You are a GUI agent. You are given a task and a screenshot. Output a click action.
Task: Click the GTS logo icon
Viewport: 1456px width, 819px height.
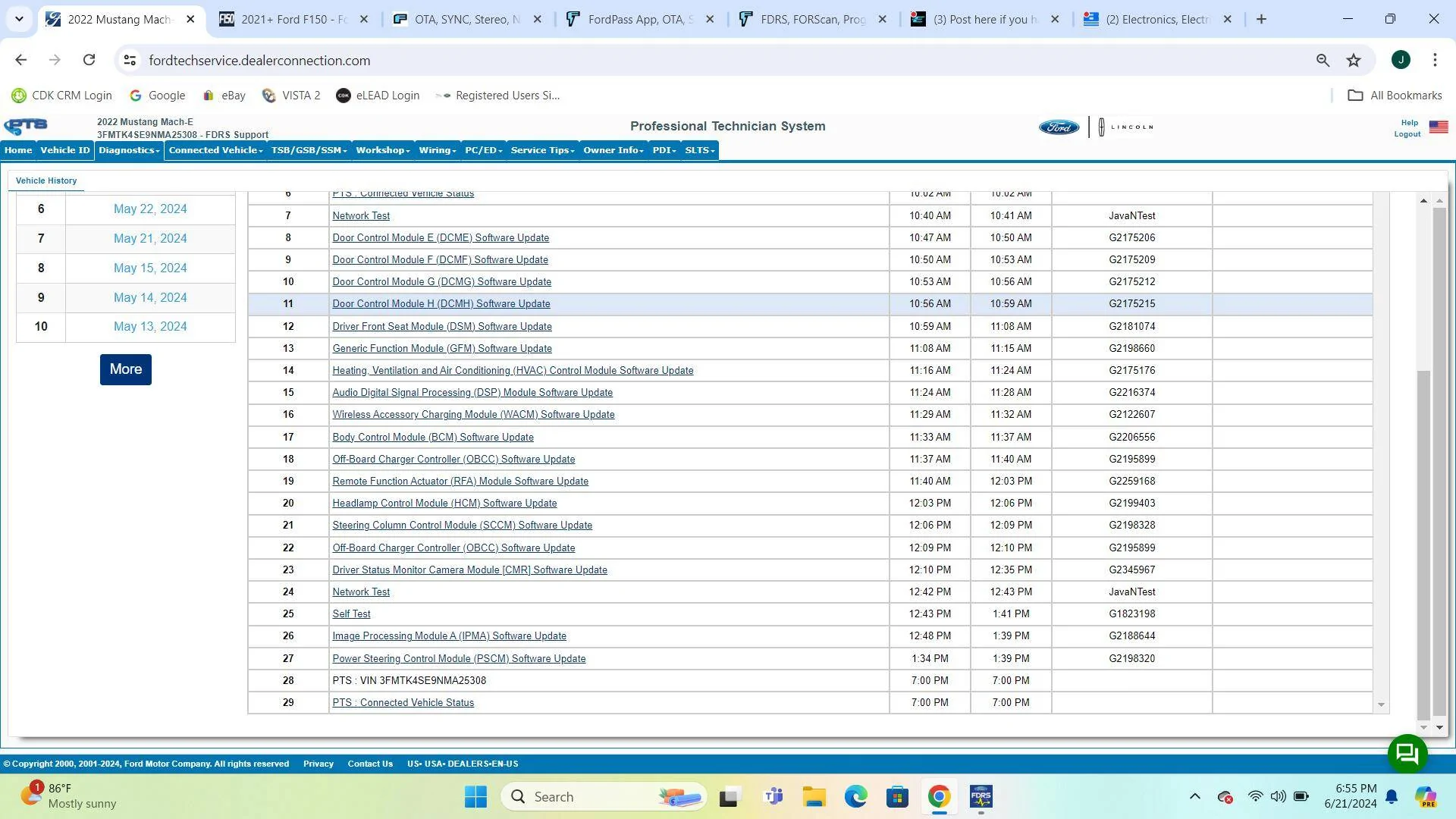26,127
